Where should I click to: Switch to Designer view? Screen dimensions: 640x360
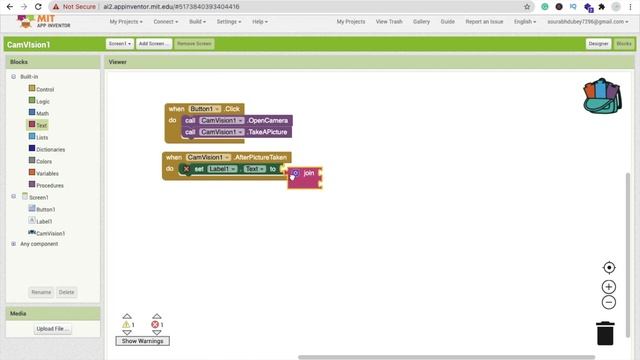point(598,44)
